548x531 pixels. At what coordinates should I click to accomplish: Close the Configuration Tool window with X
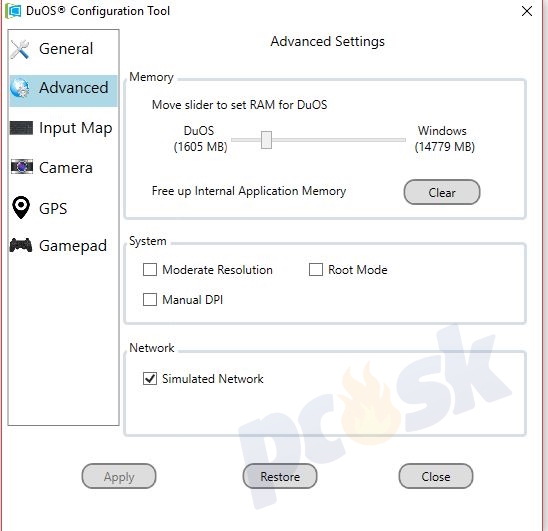click(x=526, y=11)
